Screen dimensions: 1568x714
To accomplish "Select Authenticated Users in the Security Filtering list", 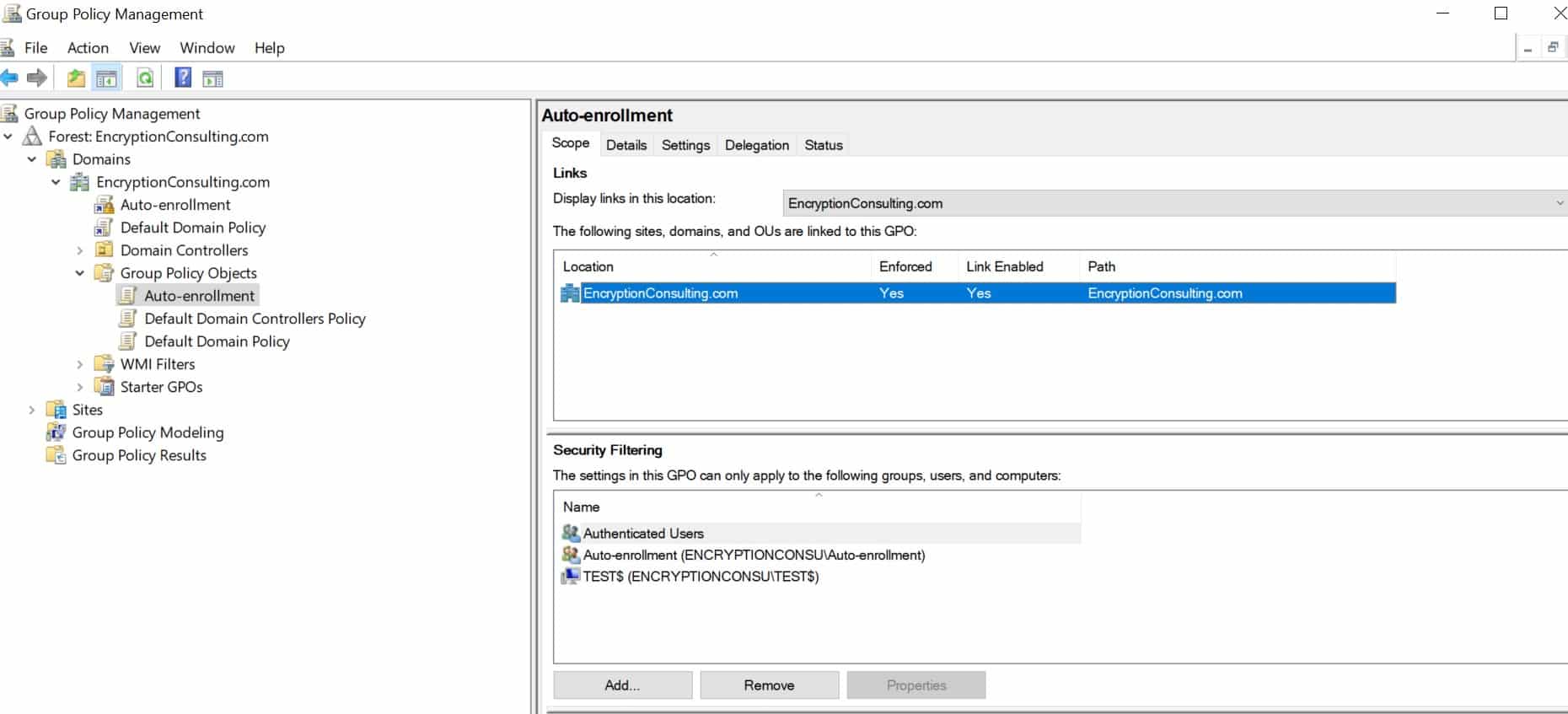I will 643,534.
